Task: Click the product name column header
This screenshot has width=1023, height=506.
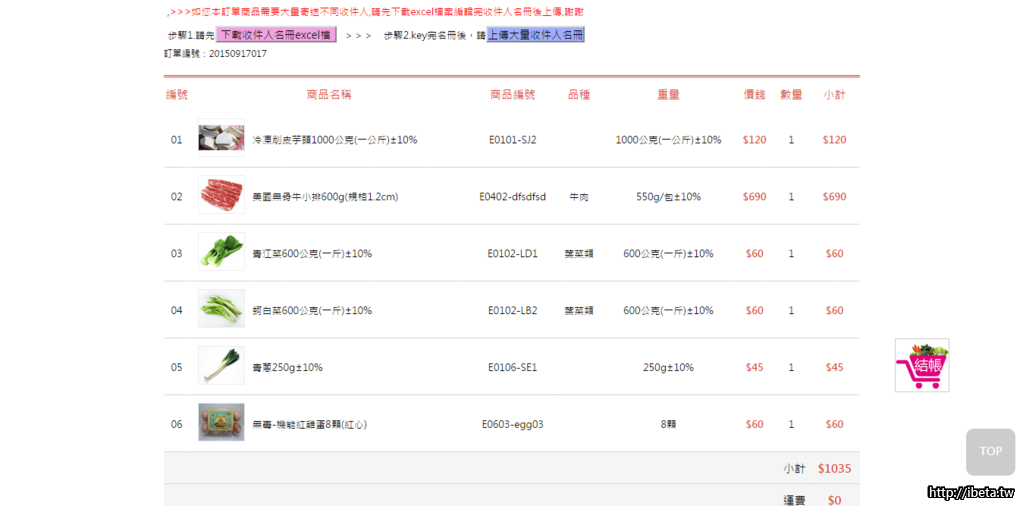Action: coord(329,95)
